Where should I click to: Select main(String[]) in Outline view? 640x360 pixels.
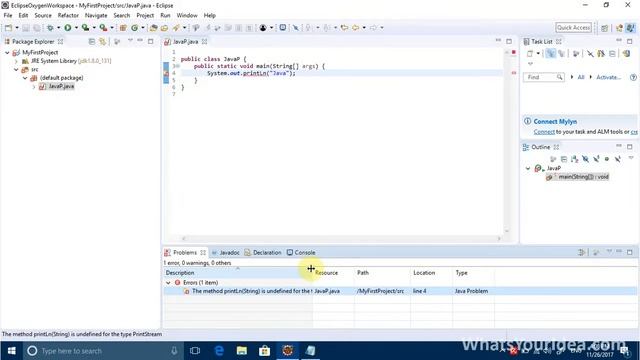pyautogui.click(x=578, y=177)
